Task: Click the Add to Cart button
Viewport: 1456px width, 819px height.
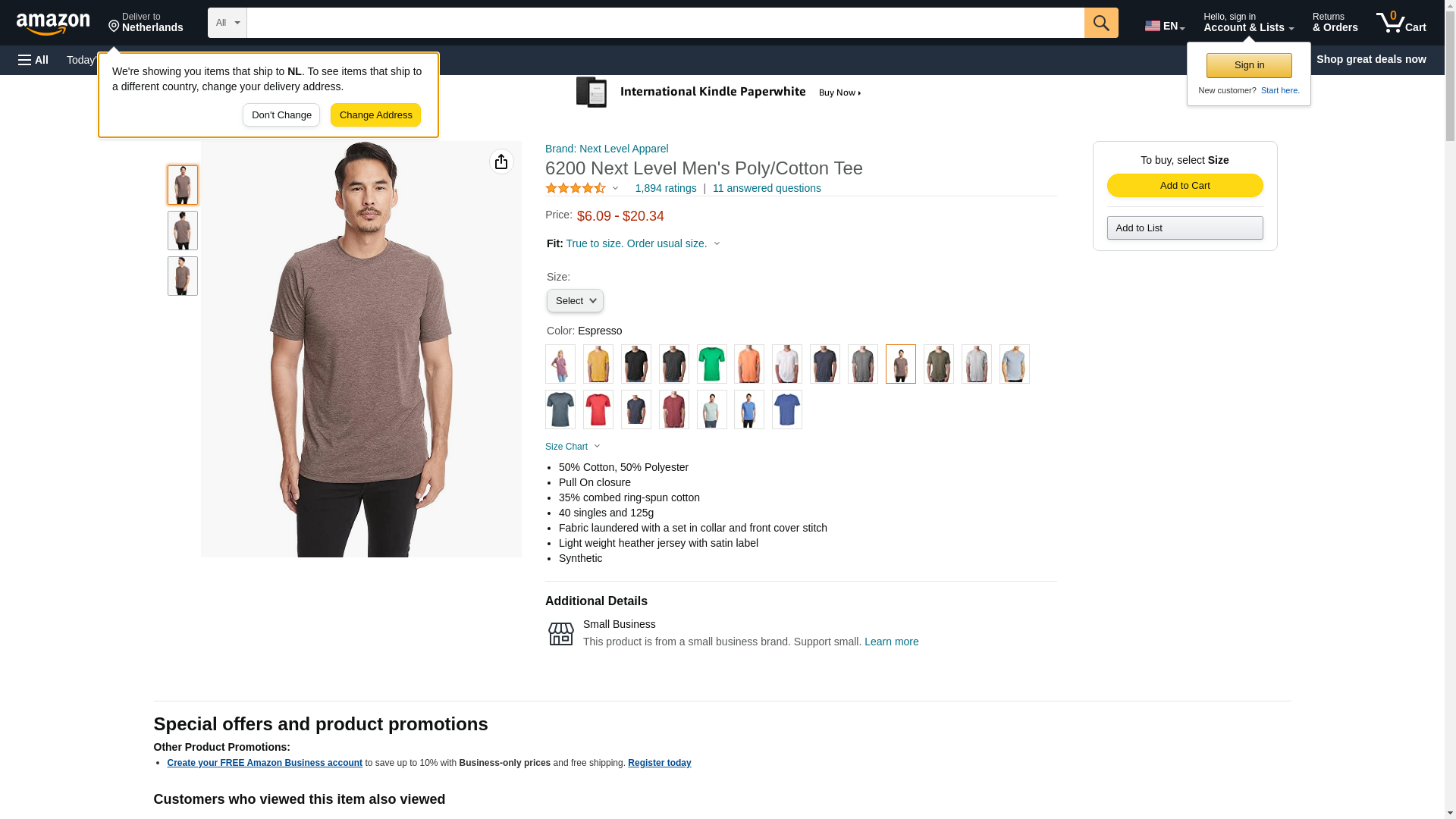Action: tap(1185, 186)
